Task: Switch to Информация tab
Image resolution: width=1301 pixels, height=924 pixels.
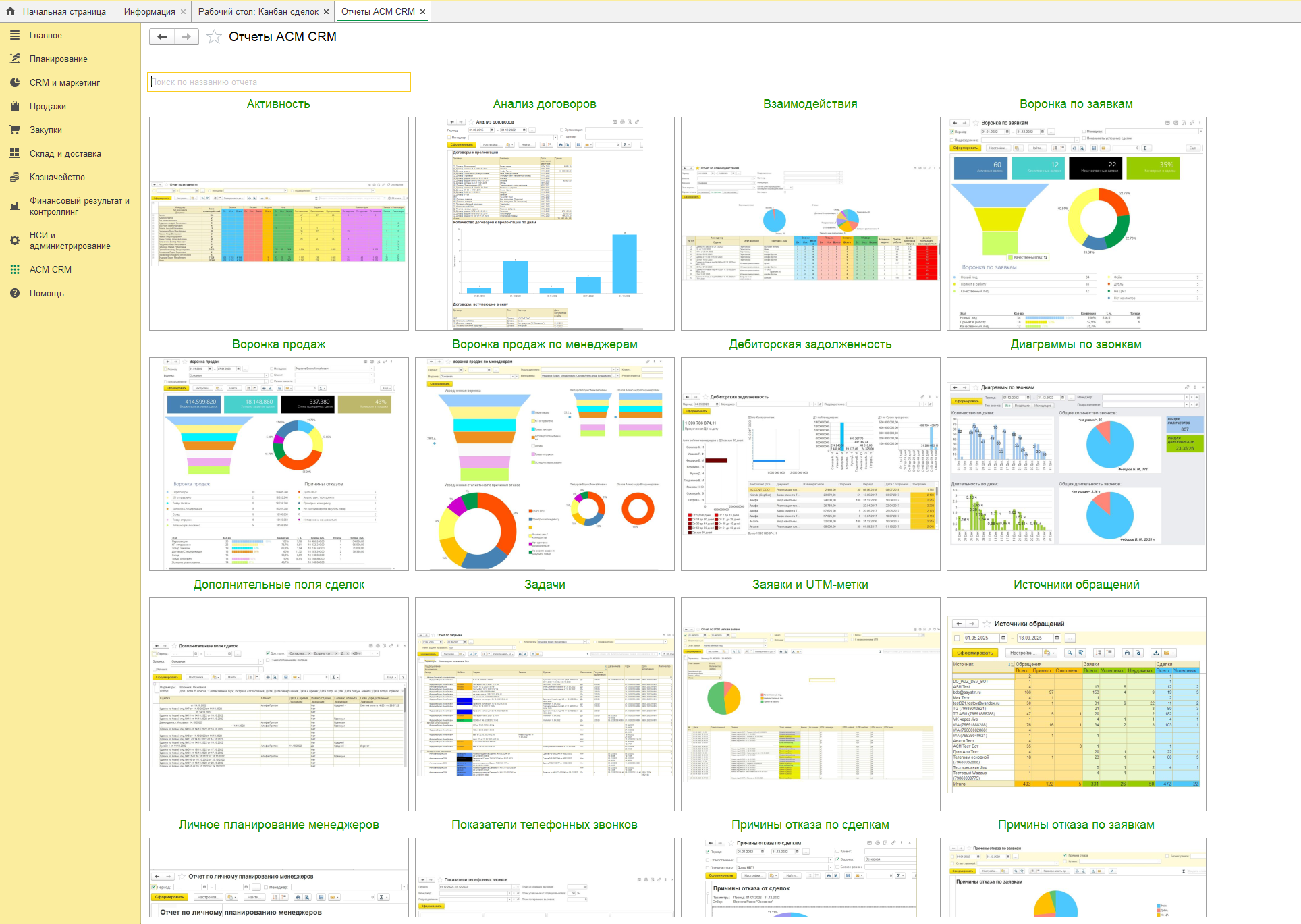Action: [x=149, y=11]
